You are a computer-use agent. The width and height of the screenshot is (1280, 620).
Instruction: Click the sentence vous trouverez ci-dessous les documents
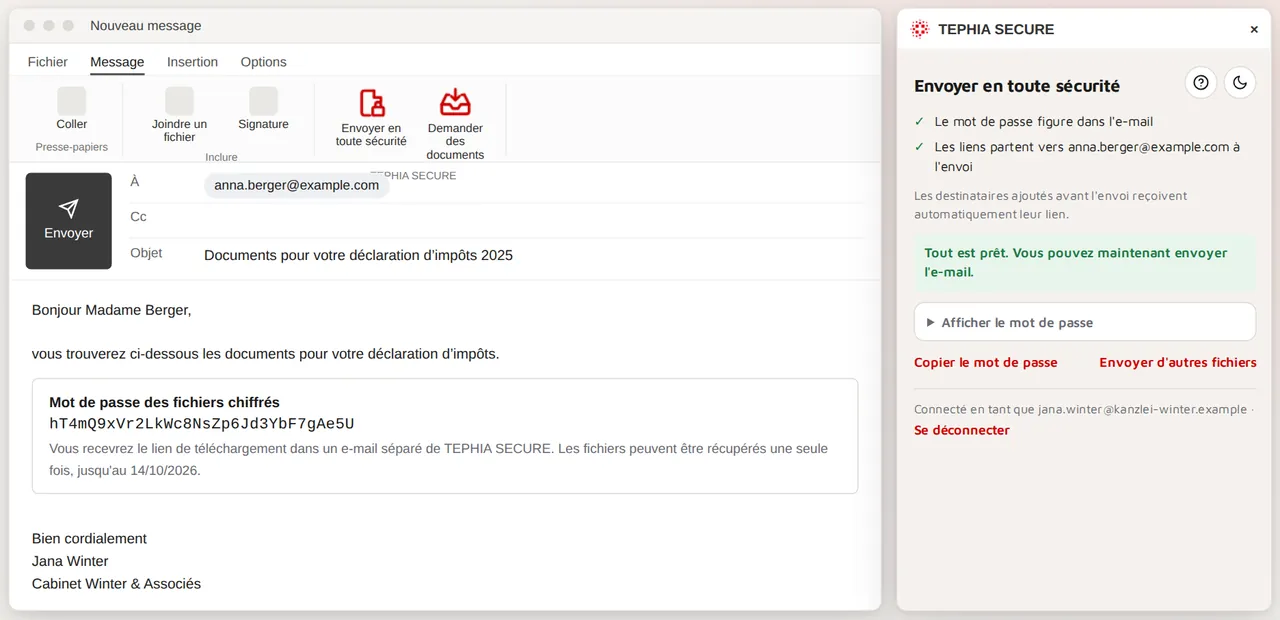click(265, 353)
